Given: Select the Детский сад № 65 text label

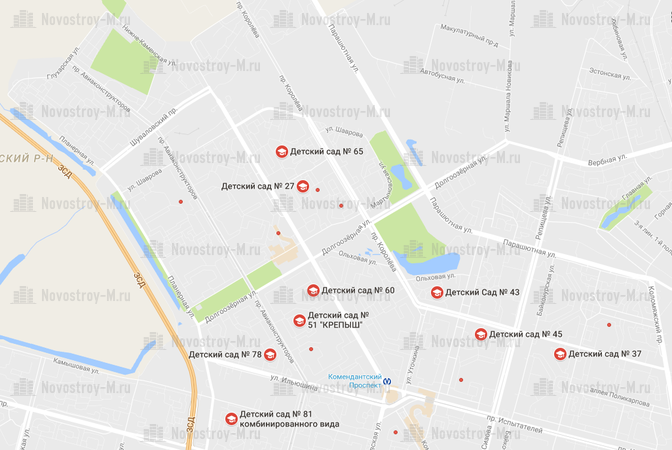Looking at the screenshot, I should [327, 151].
